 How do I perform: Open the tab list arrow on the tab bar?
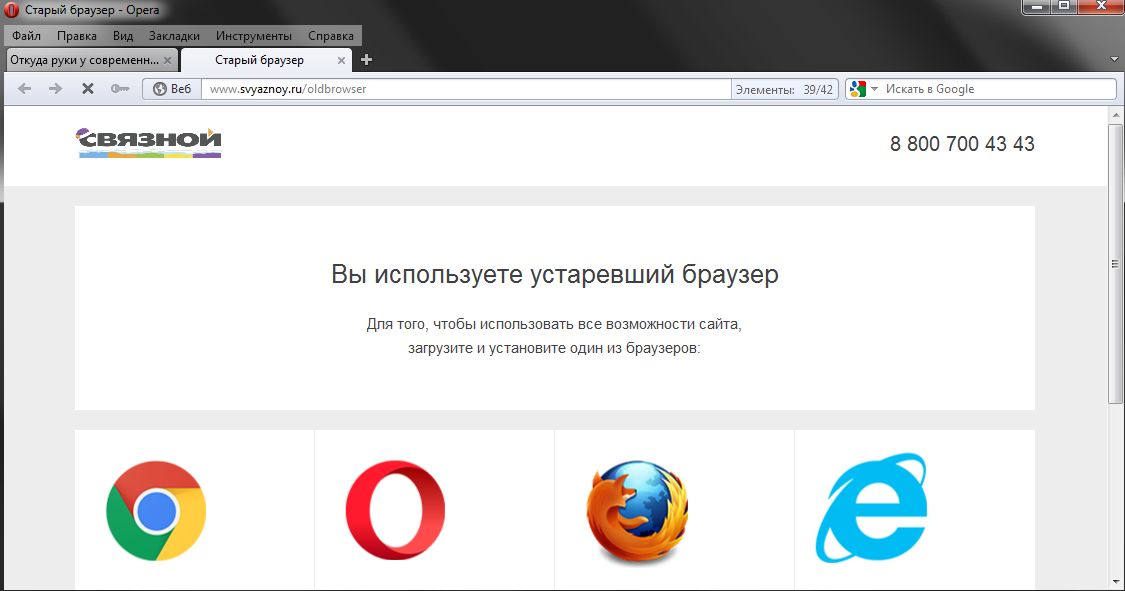tap(1114, 60)
